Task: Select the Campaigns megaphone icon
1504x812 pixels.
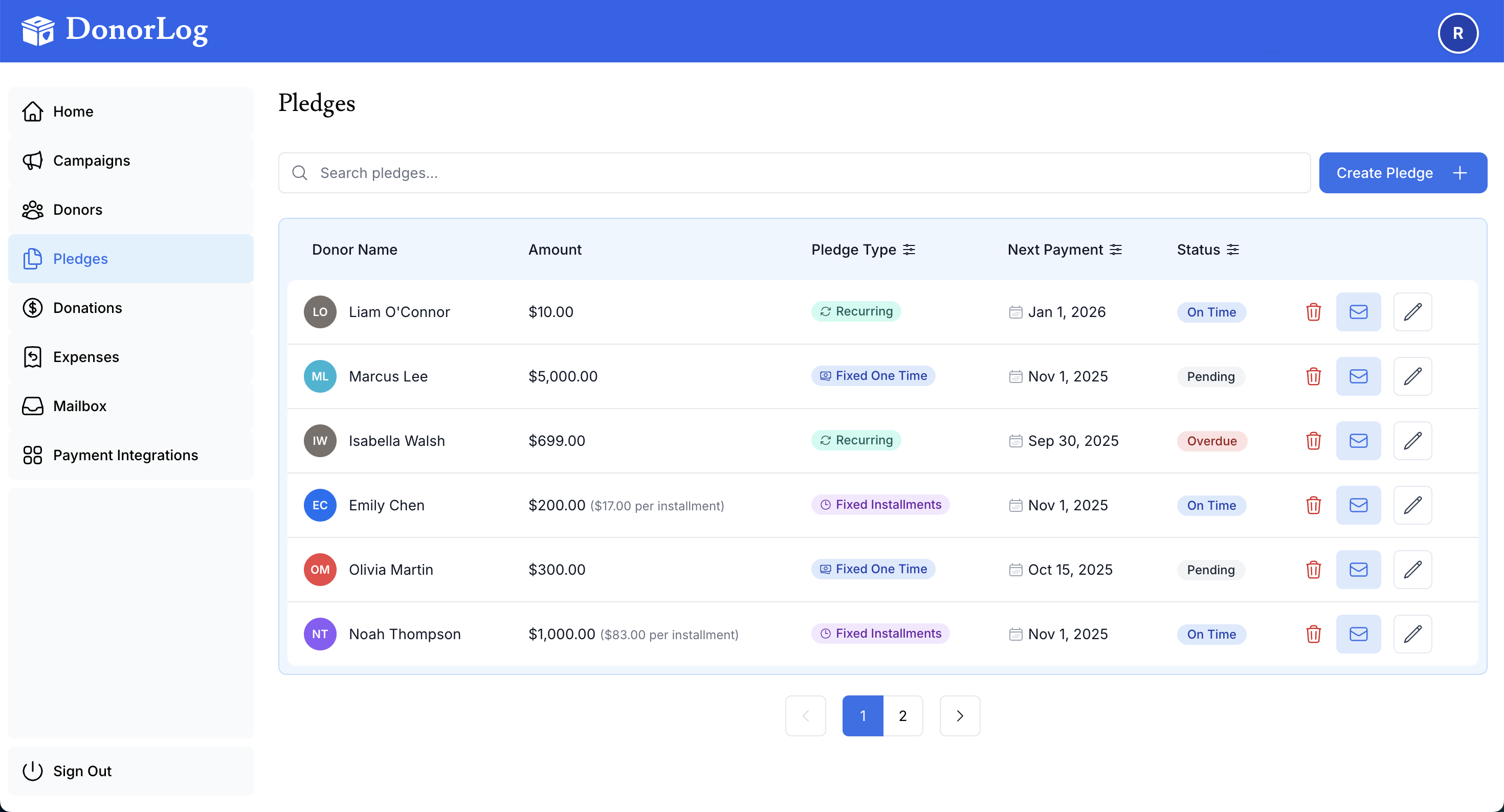Action: 33,161
